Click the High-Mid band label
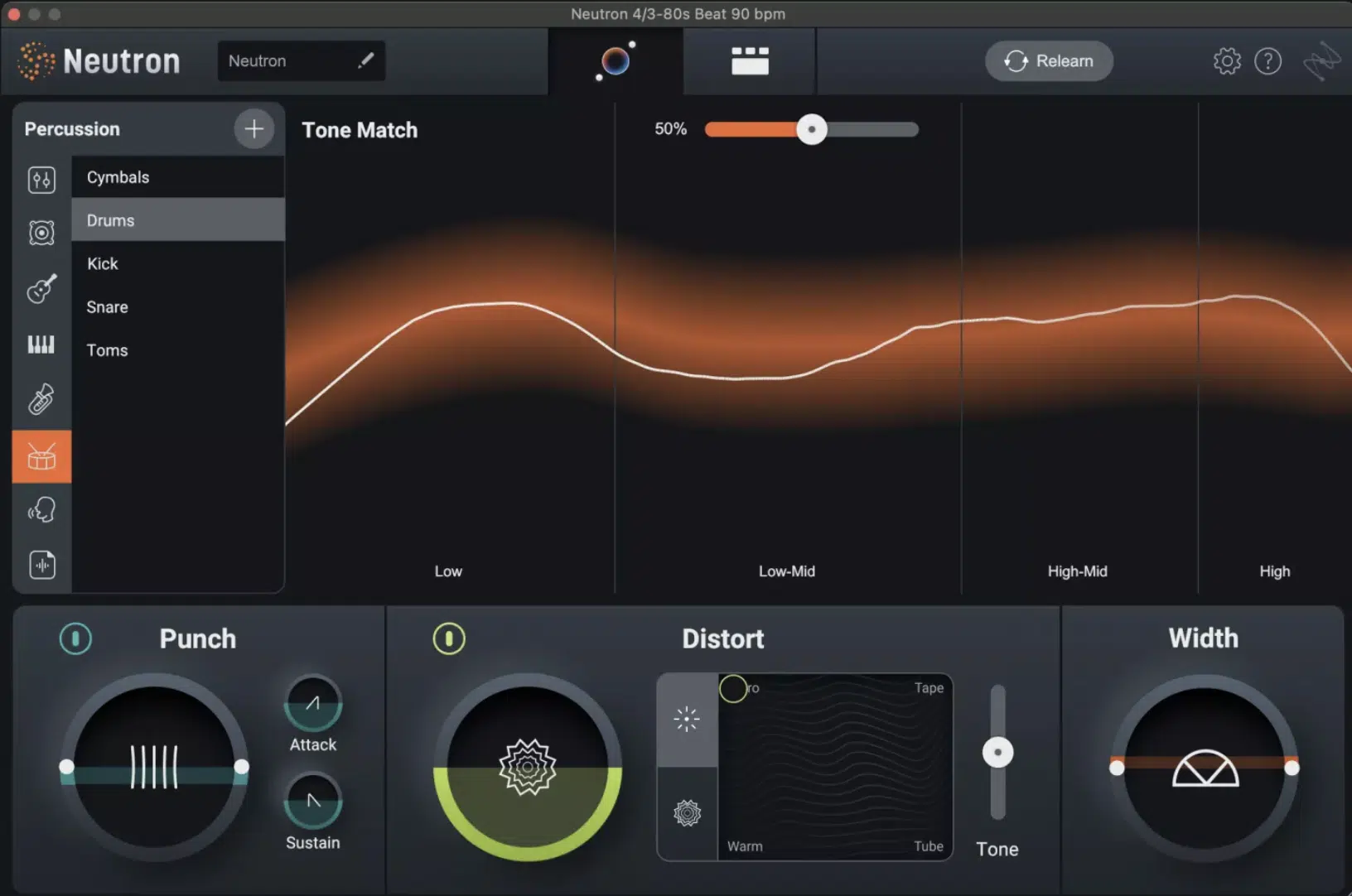This screenshot has width=1352, height=896. [1077, 571]
